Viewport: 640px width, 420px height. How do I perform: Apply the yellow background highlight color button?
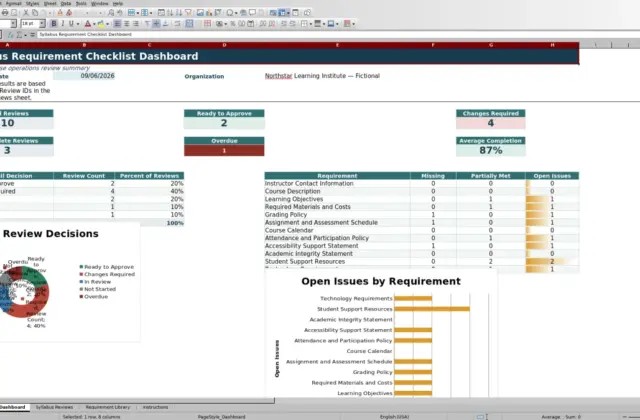click(x=100, y=24)
